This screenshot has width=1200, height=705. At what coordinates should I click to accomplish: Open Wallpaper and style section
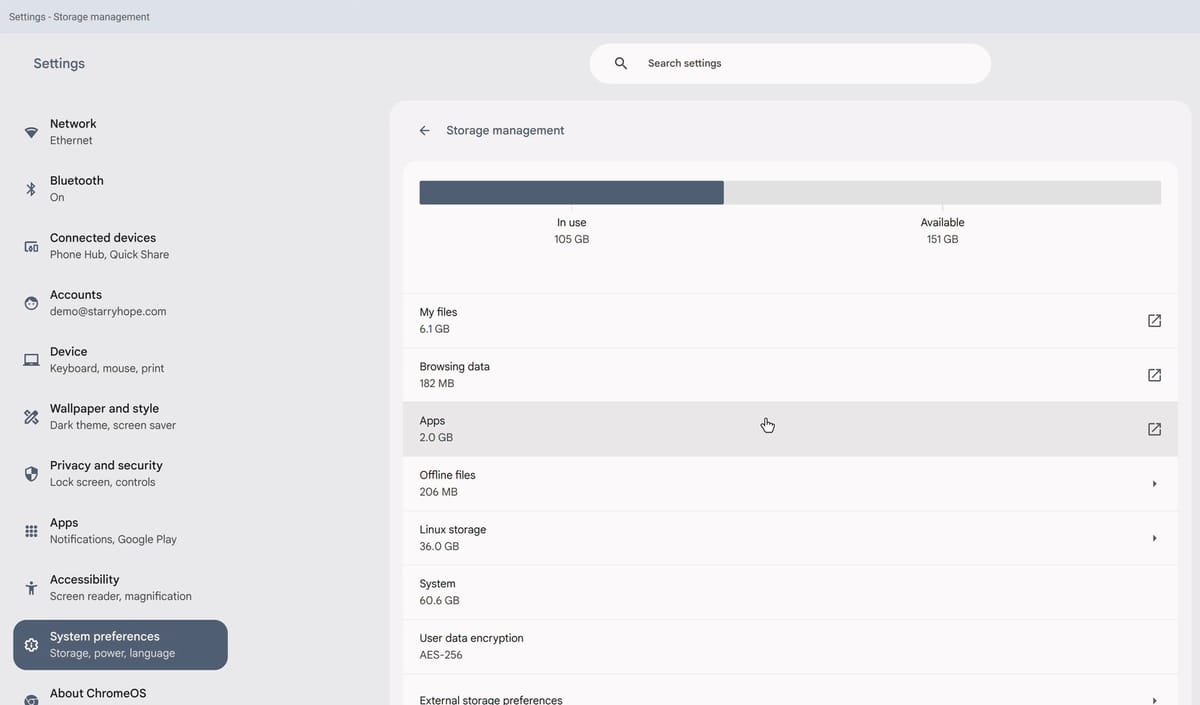(x=120, y=417)
